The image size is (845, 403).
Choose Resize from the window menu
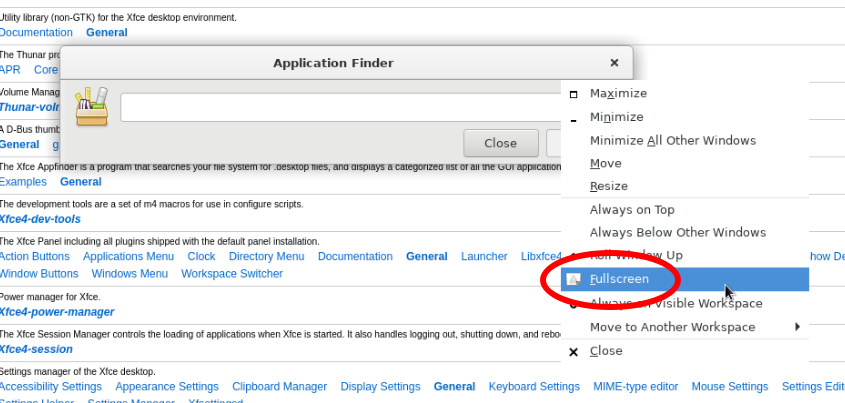609,187
